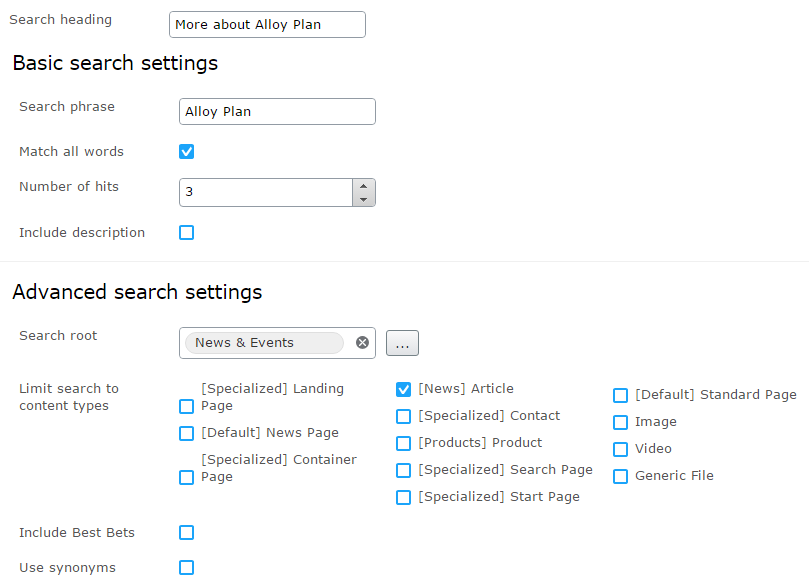Check [Specialized] Landing Page type
809x587 pixels.
tap(186, 406)
